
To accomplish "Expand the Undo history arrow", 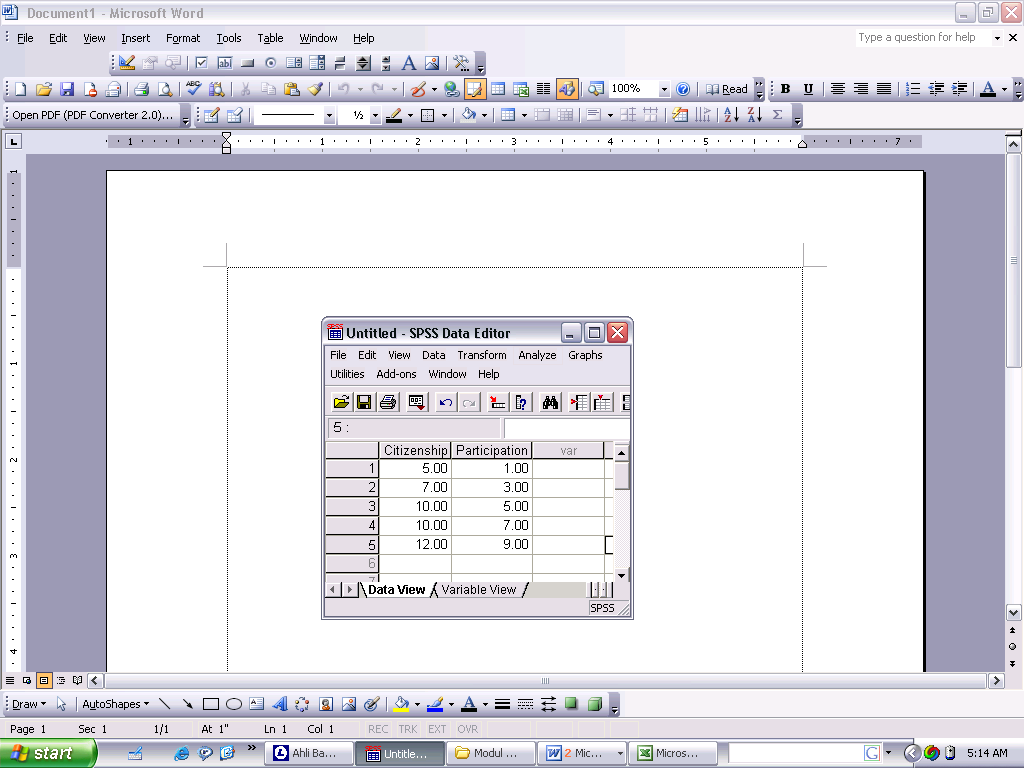I will tap(360, 89).
